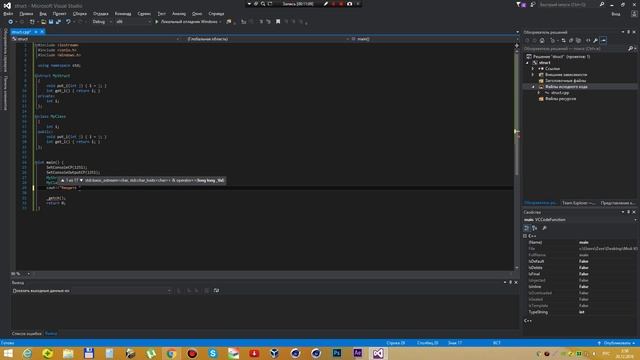Open Skype from the taskbar
This screenshot has height=360, width=640.
click(x=213, y=353)
